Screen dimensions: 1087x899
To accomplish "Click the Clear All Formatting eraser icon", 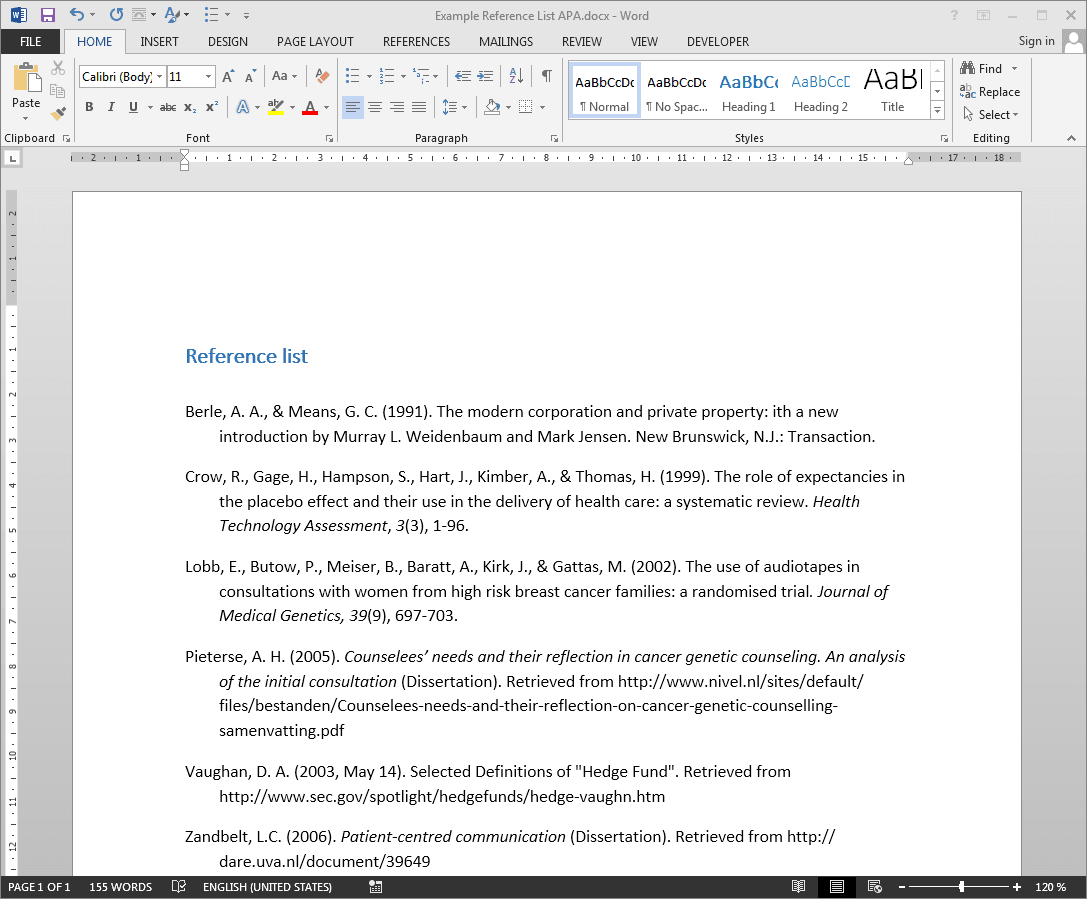I will pyautogui.click(x=322, y=76).
